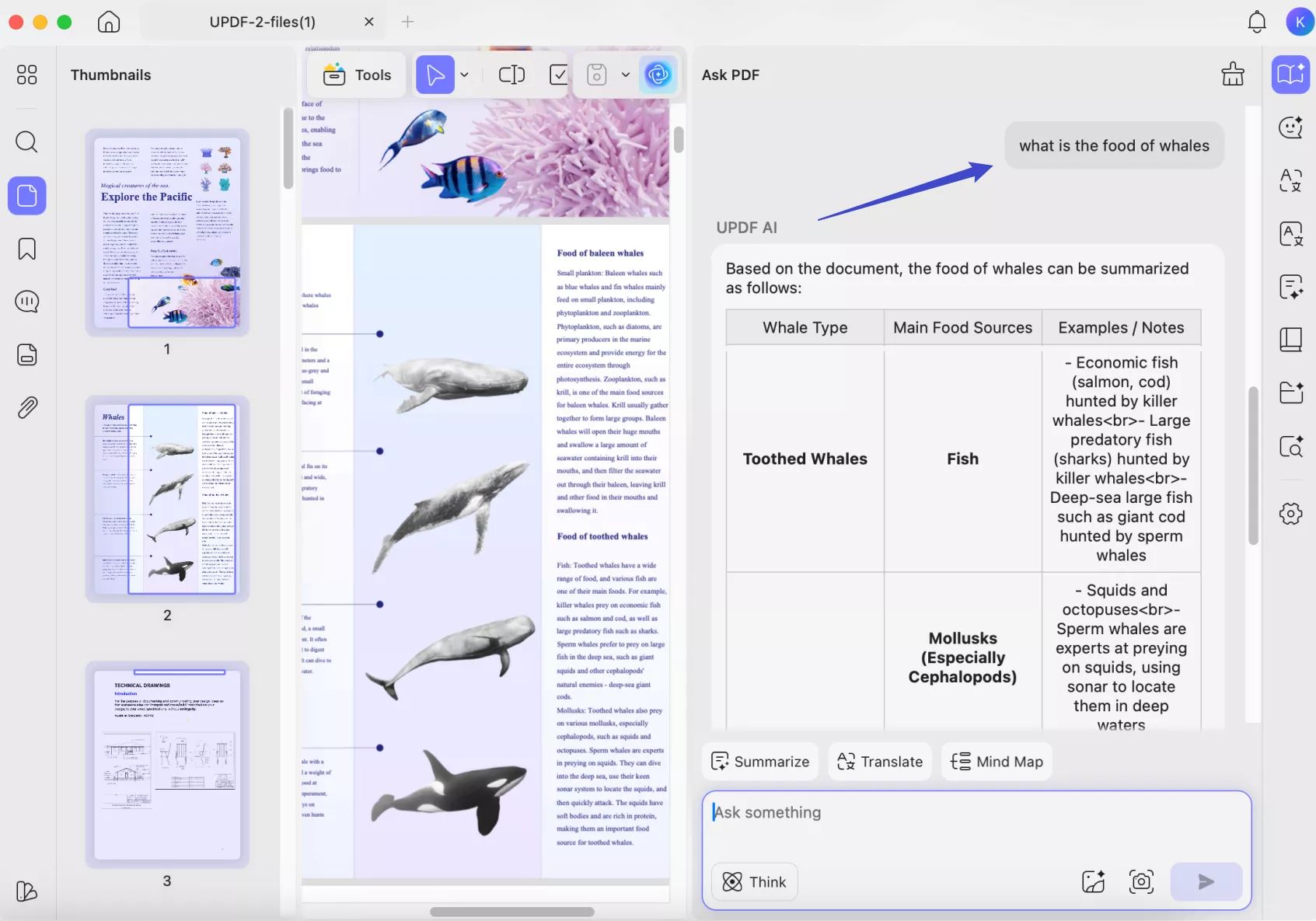1316x921 pixels.
Task: Add a new tab
Action: click(407, 22)
